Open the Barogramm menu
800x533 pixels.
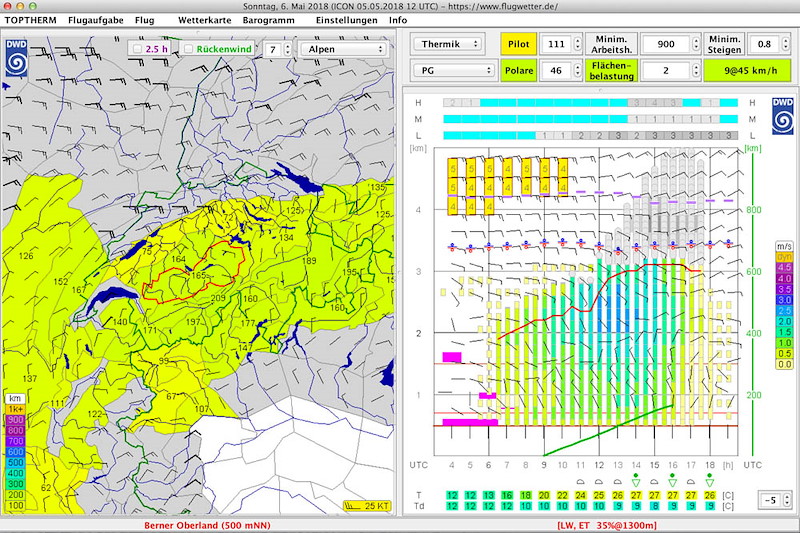[x=268, y=20]
